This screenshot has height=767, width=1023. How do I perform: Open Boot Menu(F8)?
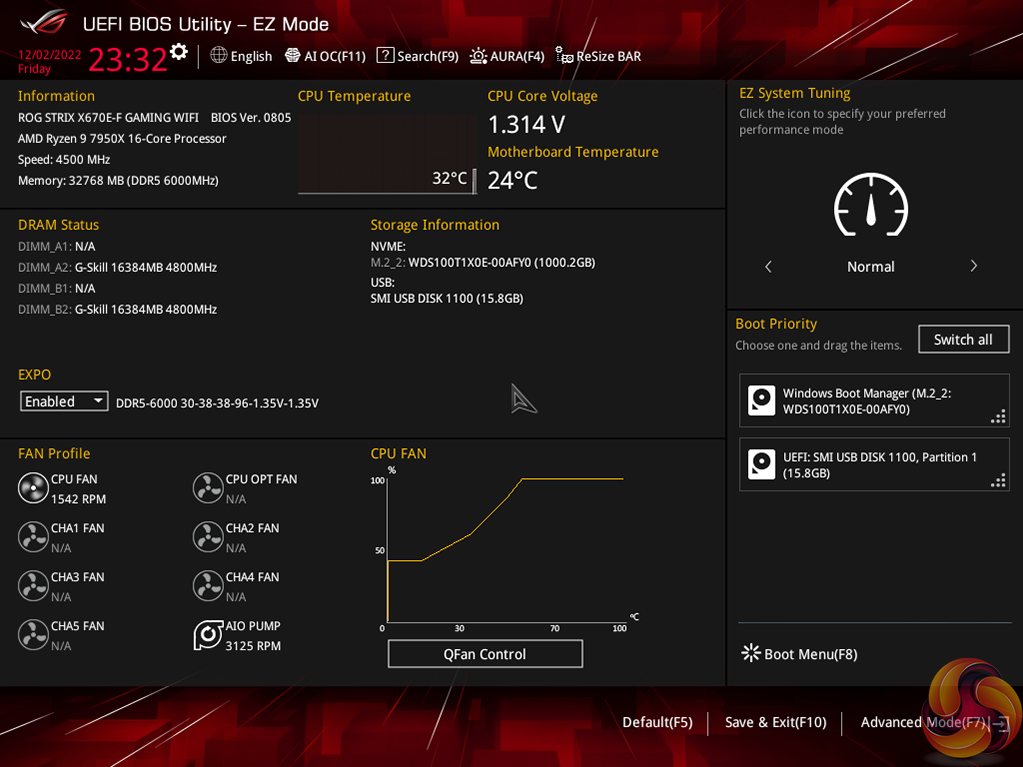pos(799,654)
